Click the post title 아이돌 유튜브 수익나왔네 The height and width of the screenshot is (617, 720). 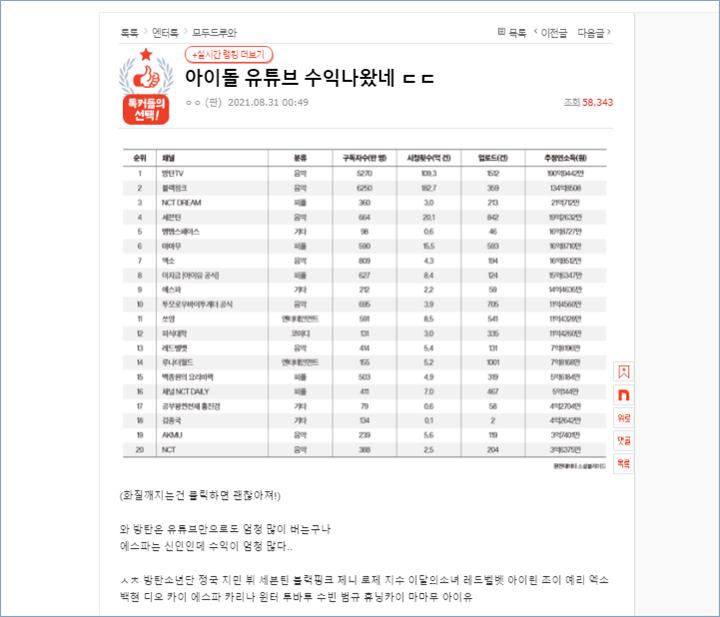click(x=309, y=78)
